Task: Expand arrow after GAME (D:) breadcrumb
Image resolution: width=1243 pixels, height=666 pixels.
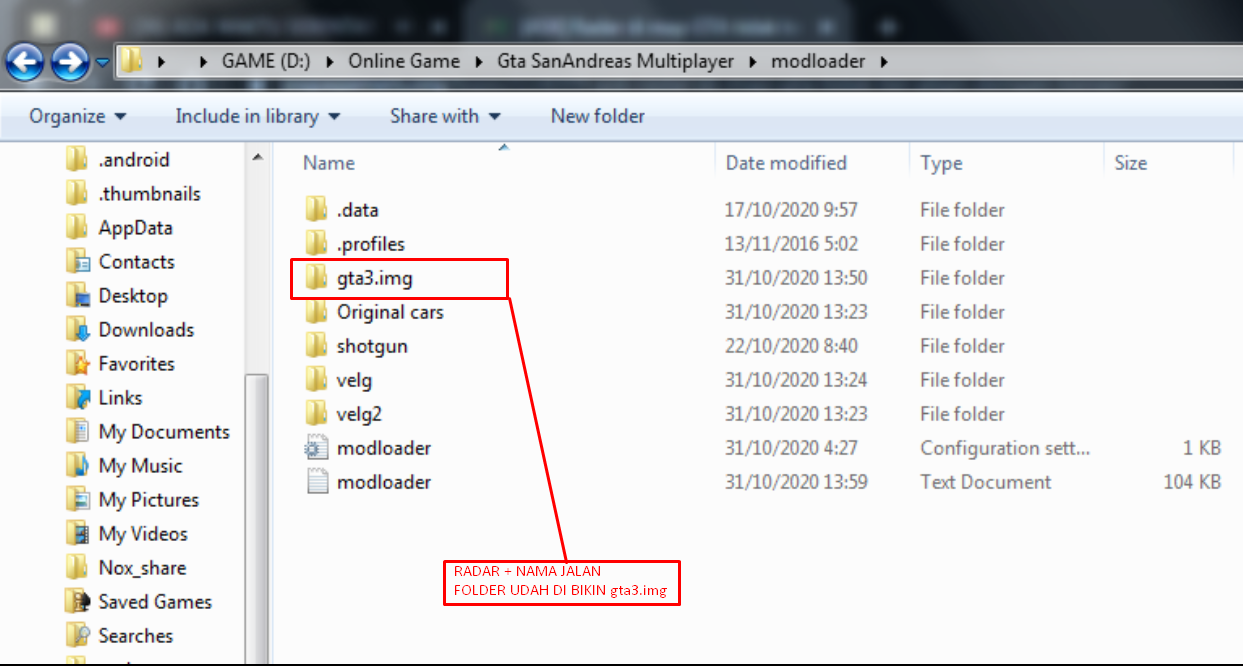Action: point(330,62)
